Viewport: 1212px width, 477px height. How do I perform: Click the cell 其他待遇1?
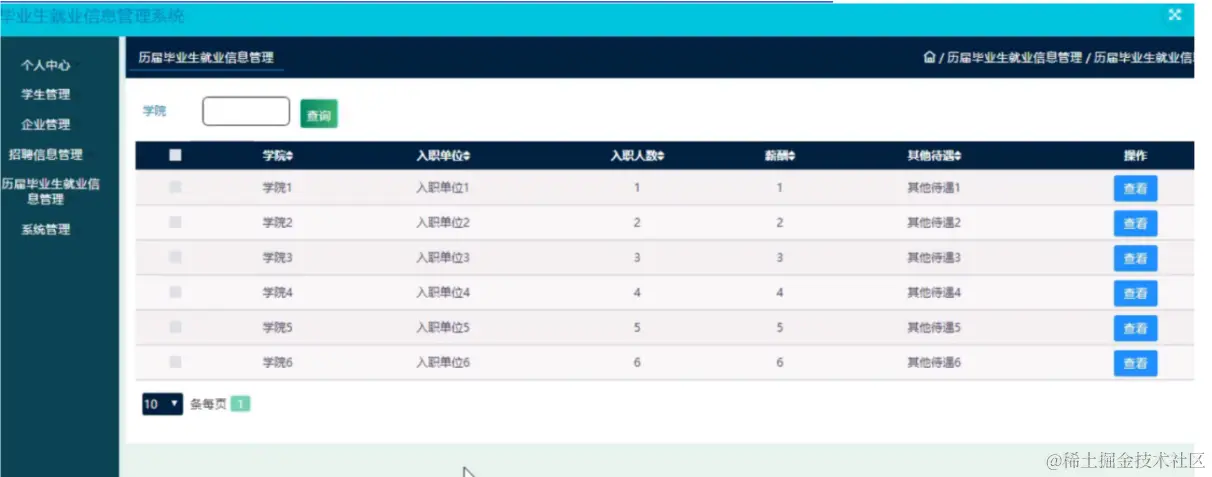(934, 187)
